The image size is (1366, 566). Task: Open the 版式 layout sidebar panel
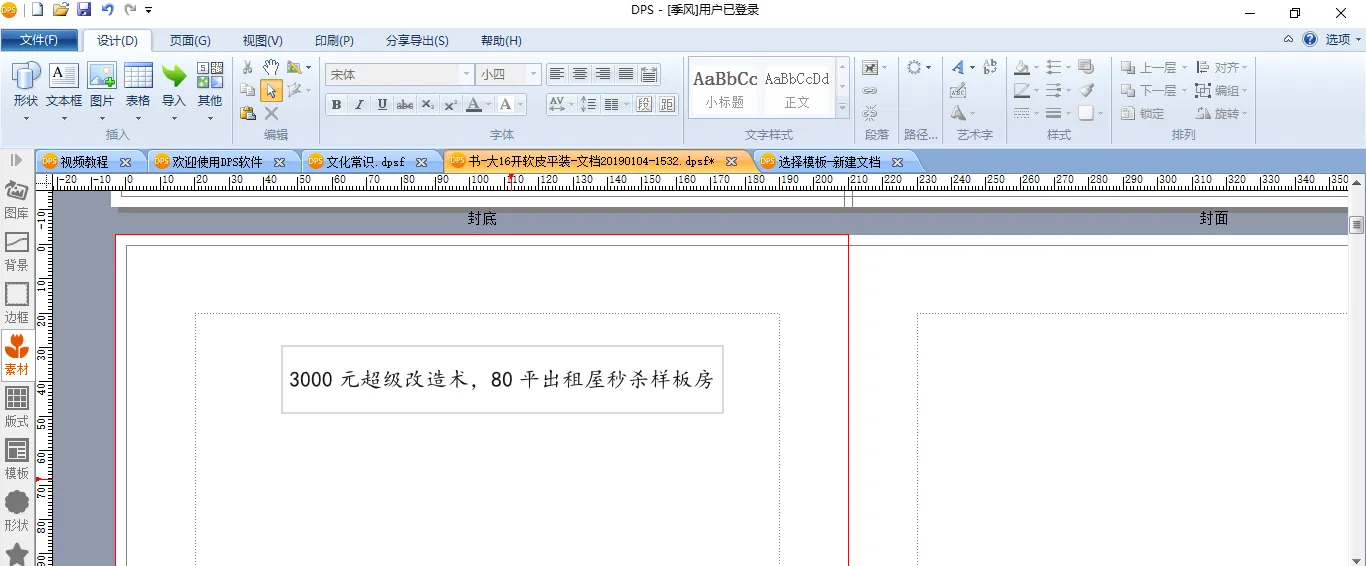tap(17, 408)
